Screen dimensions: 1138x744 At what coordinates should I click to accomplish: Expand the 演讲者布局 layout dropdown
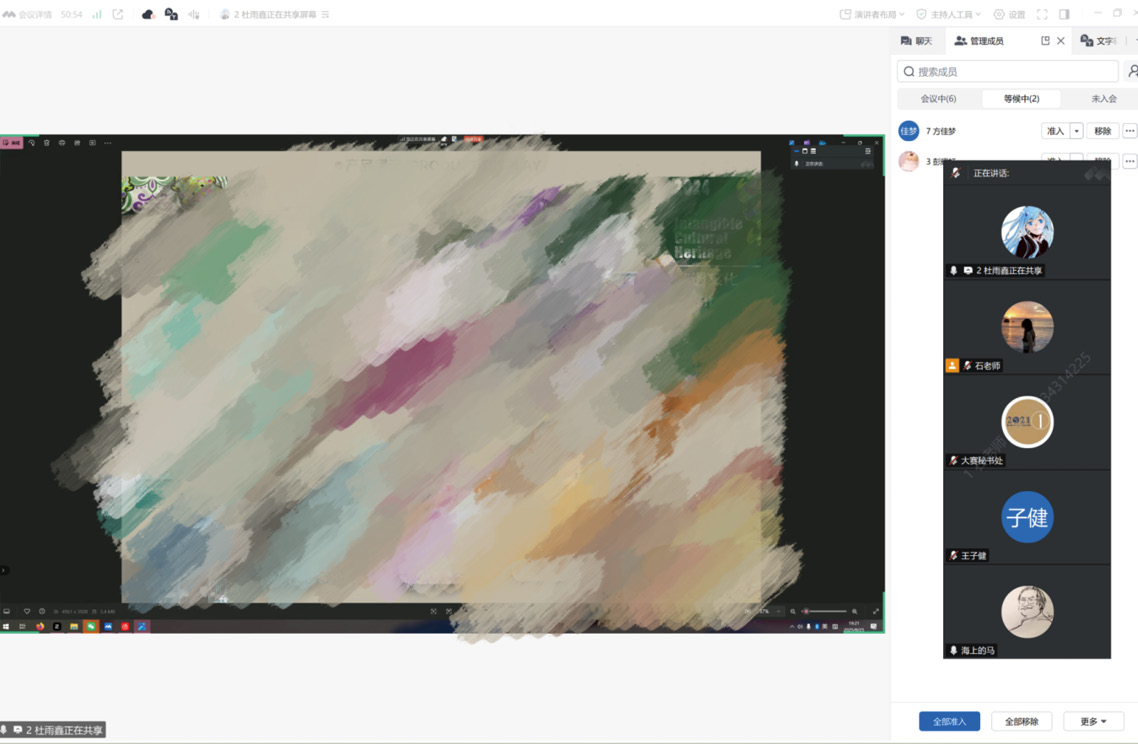872,15
